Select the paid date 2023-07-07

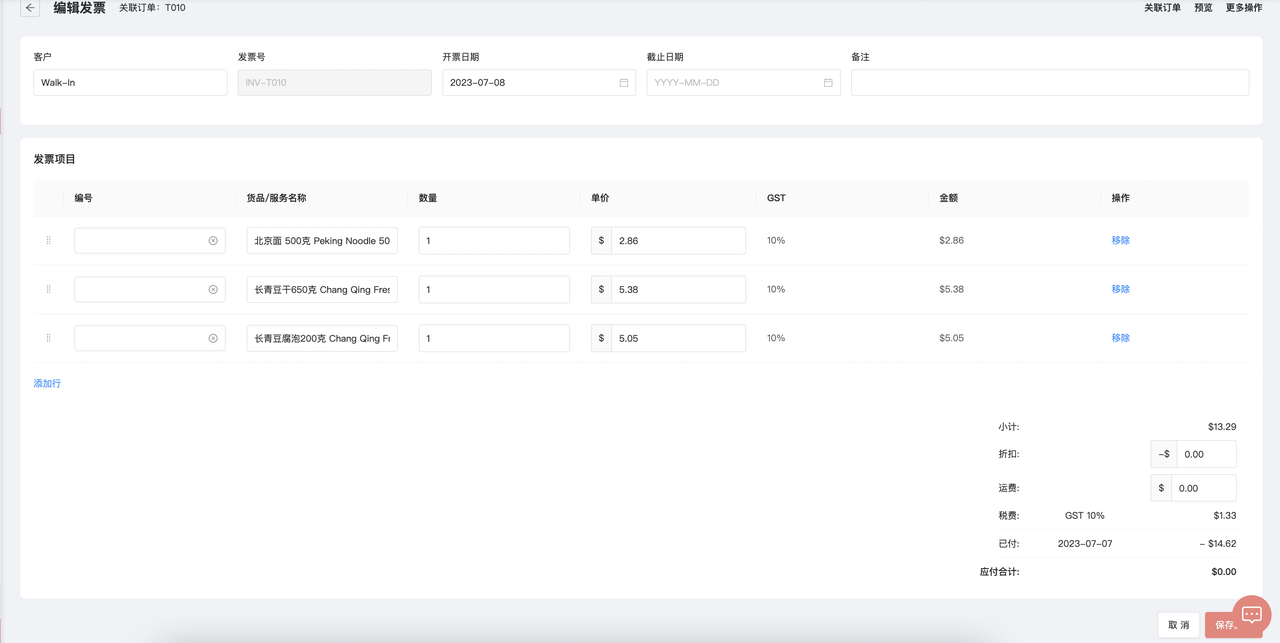(1085, 545)
